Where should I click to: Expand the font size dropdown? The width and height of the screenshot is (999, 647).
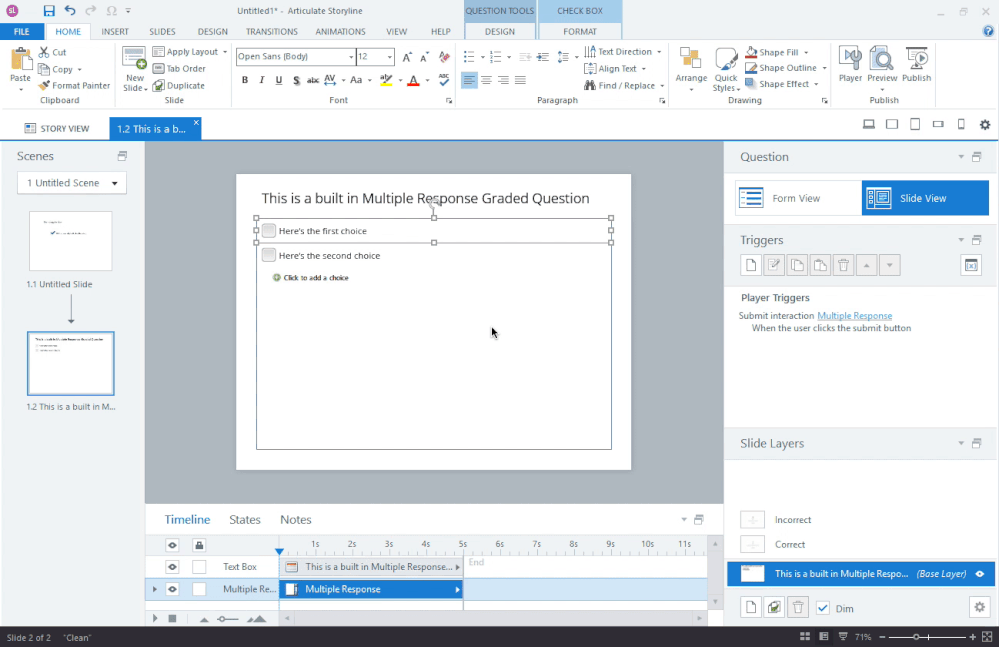389,57
